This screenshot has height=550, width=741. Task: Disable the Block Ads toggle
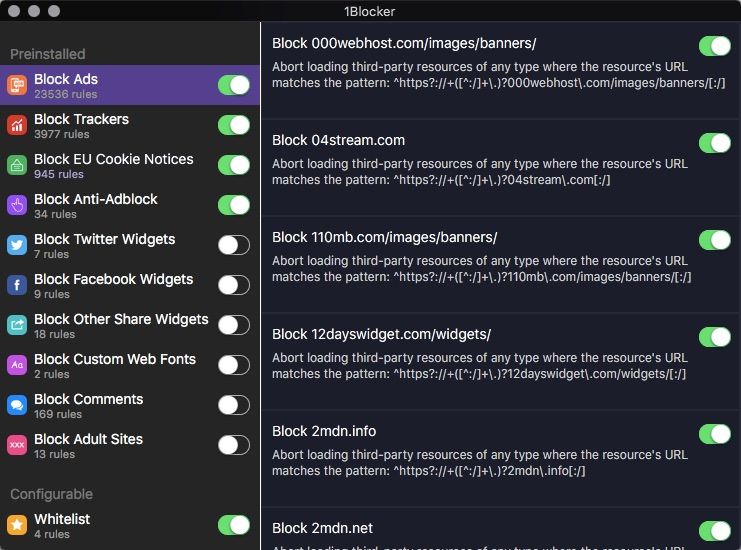[x=234, y=86]
